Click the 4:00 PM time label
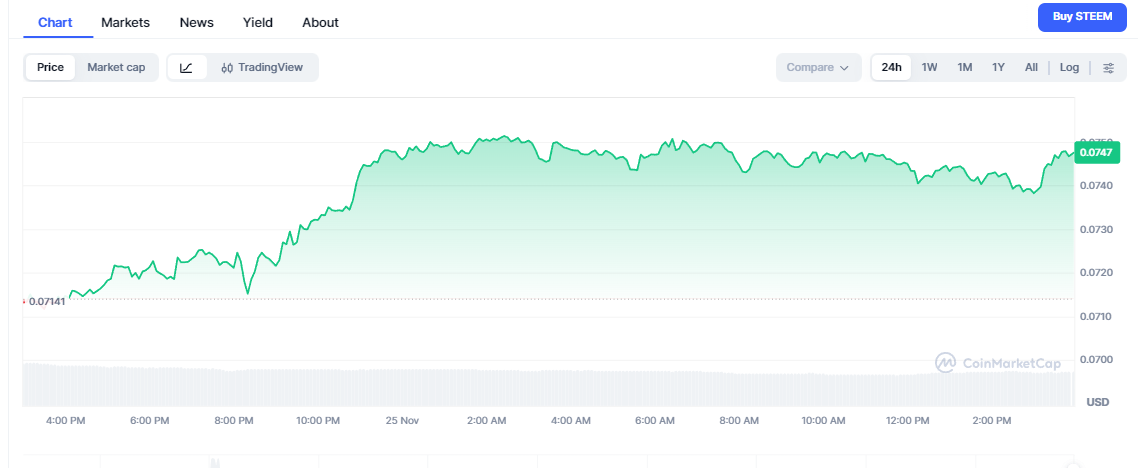This screenshot has width=1138, height=468. (66, 420)
